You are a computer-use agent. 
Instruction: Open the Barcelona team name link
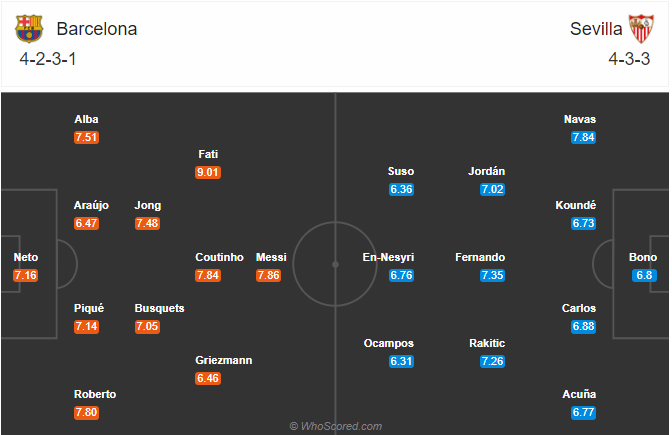(x=97, y=29)
